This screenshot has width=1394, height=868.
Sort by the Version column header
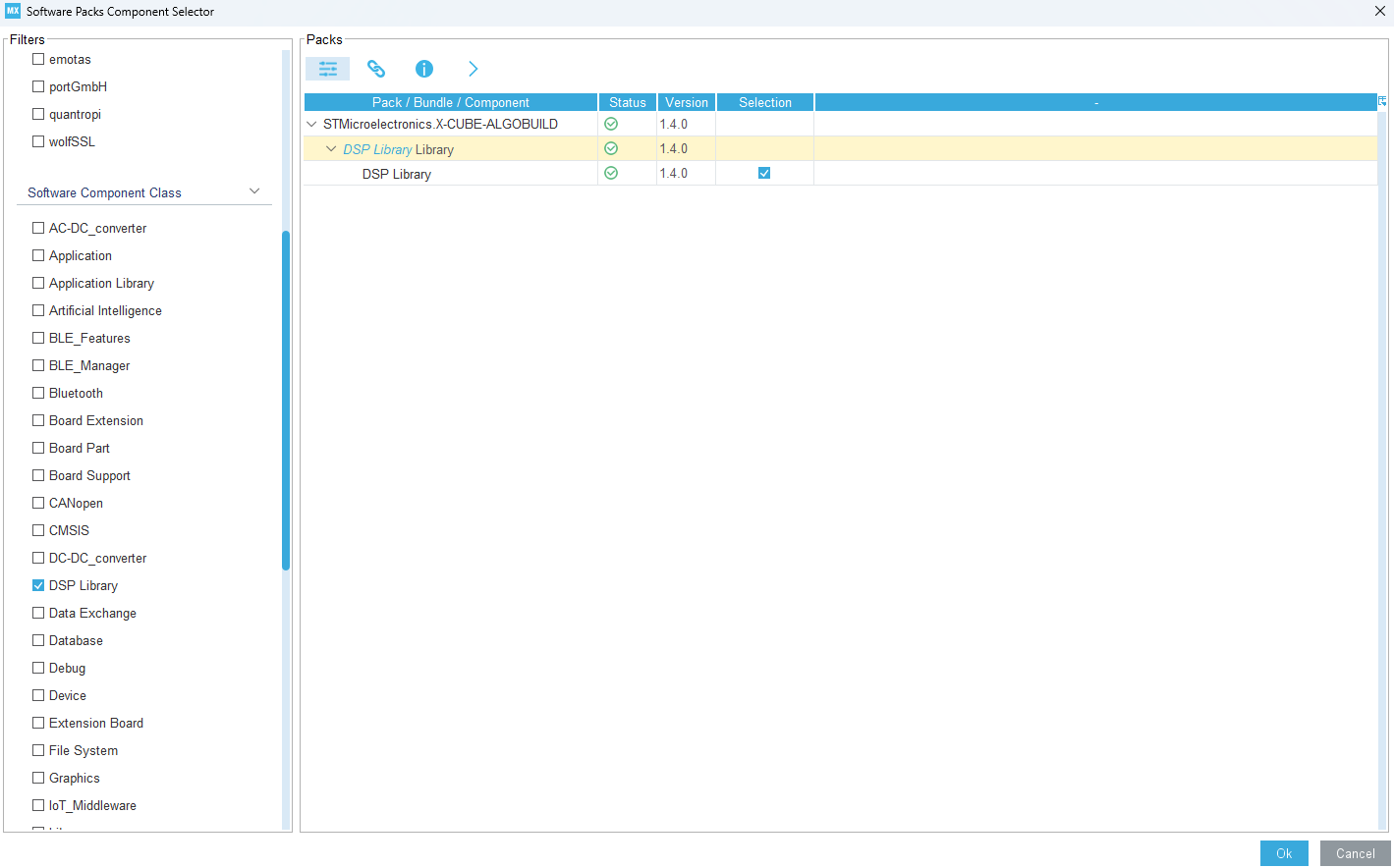click(x=686, y=101)
